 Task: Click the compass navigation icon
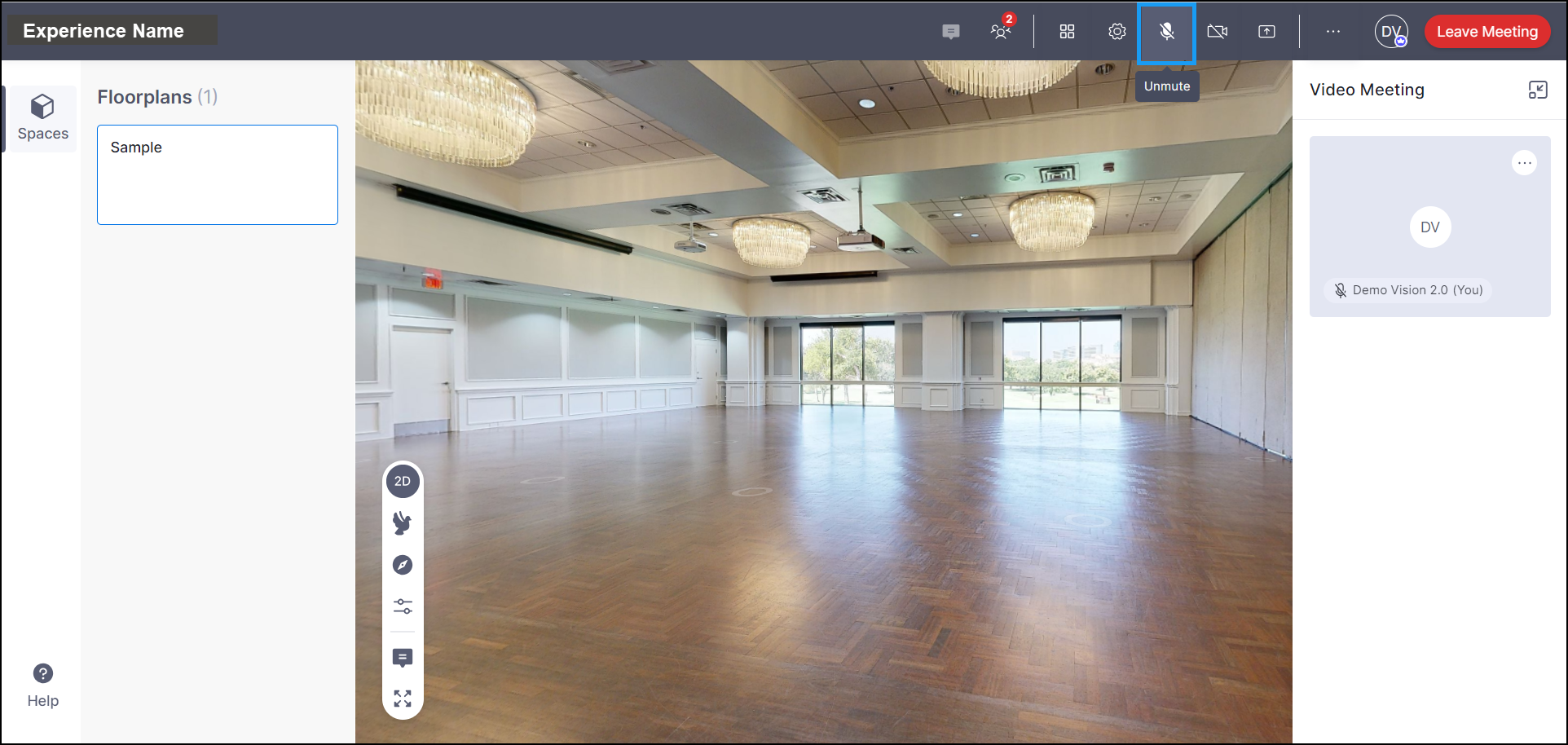[x=403, y=565]
